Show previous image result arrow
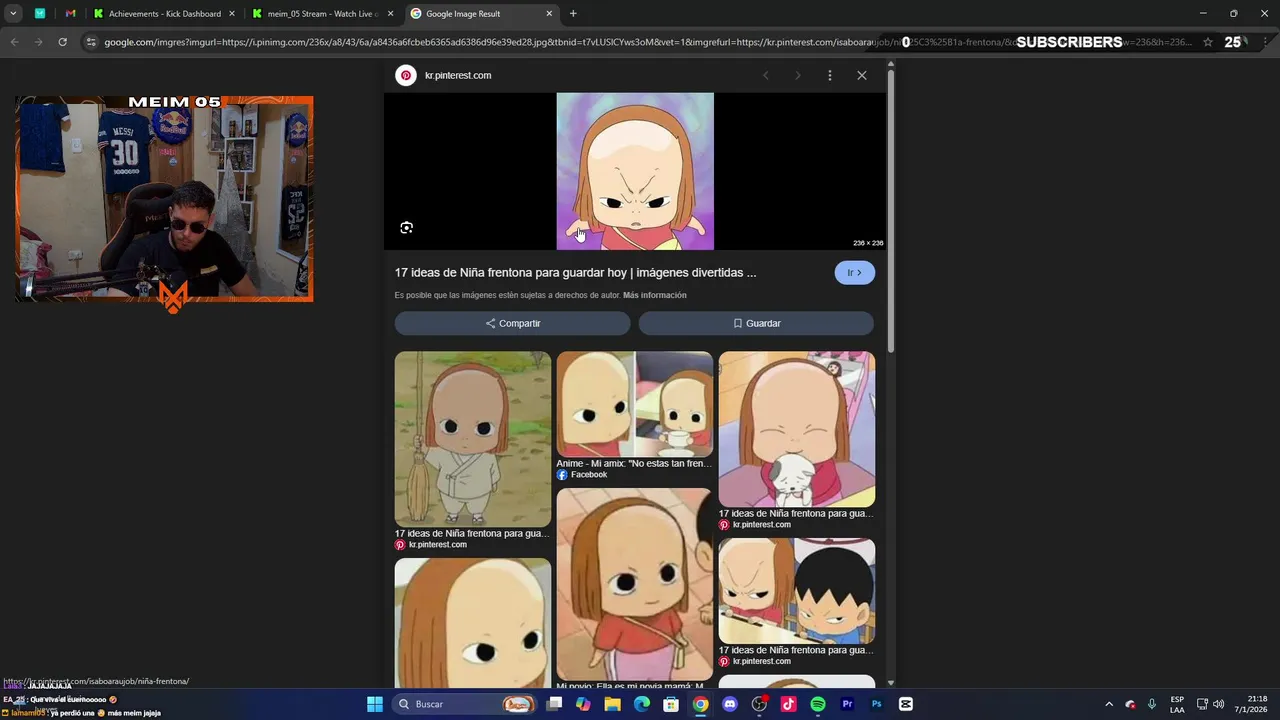The width and height of the screenshot is (1280, 720). pyautogui.click(x=766, y=75)
